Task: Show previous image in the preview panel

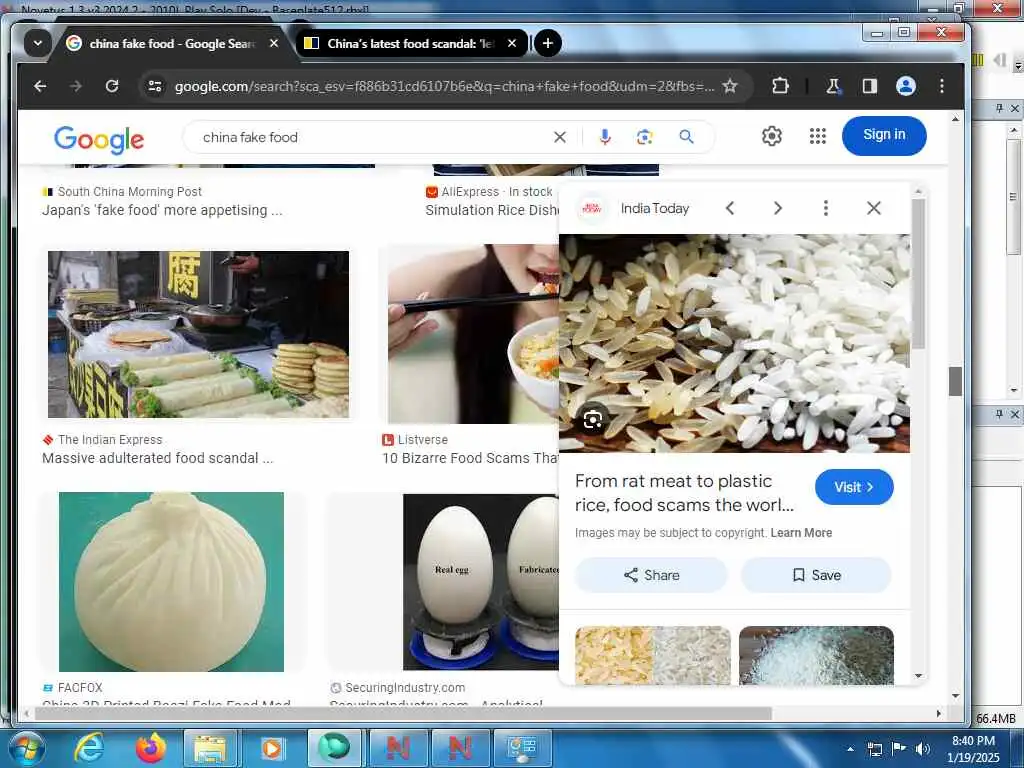Action: point(730,208)
